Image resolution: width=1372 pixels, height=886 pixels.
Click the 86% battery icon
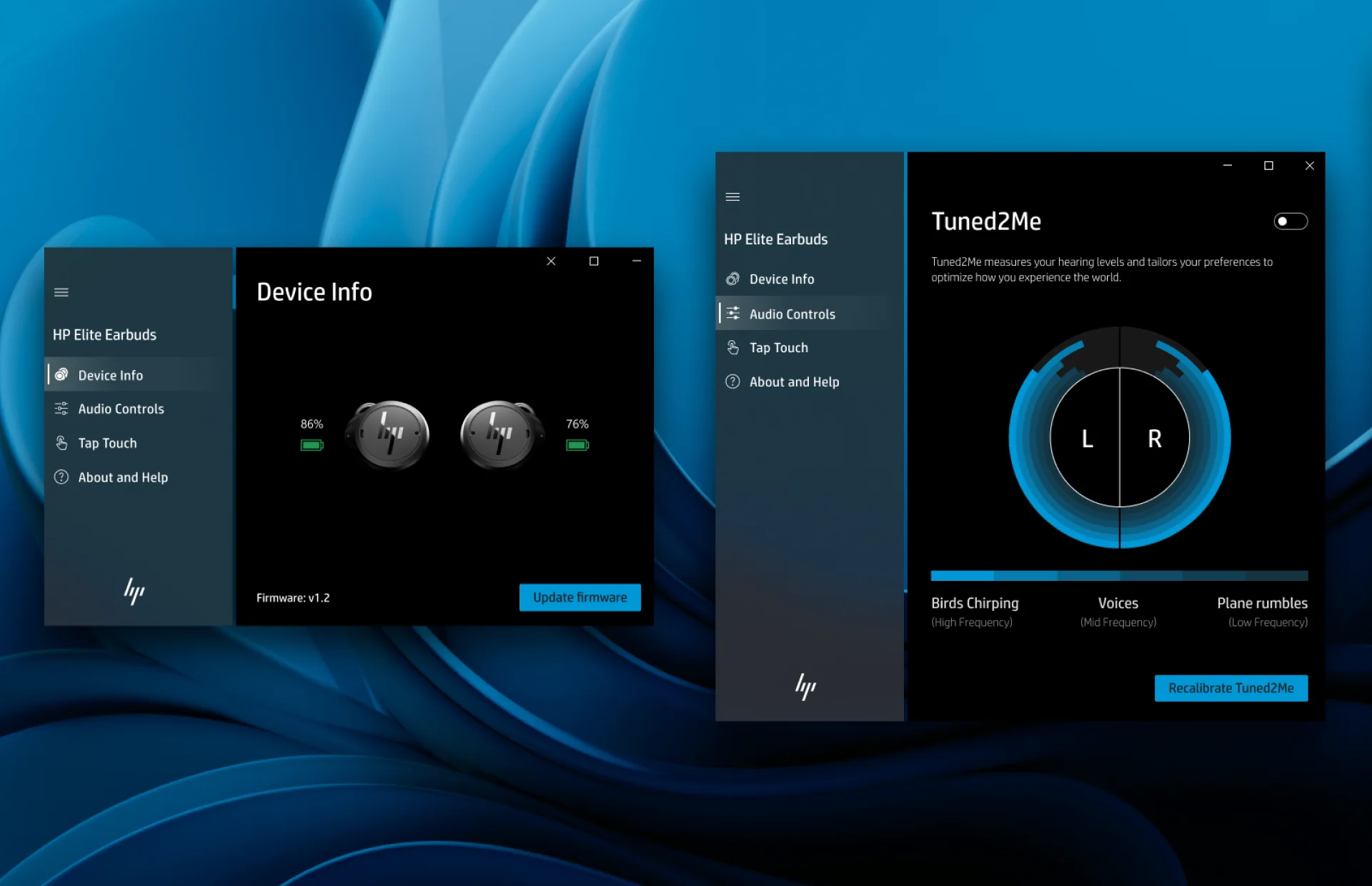click(312, 445)
